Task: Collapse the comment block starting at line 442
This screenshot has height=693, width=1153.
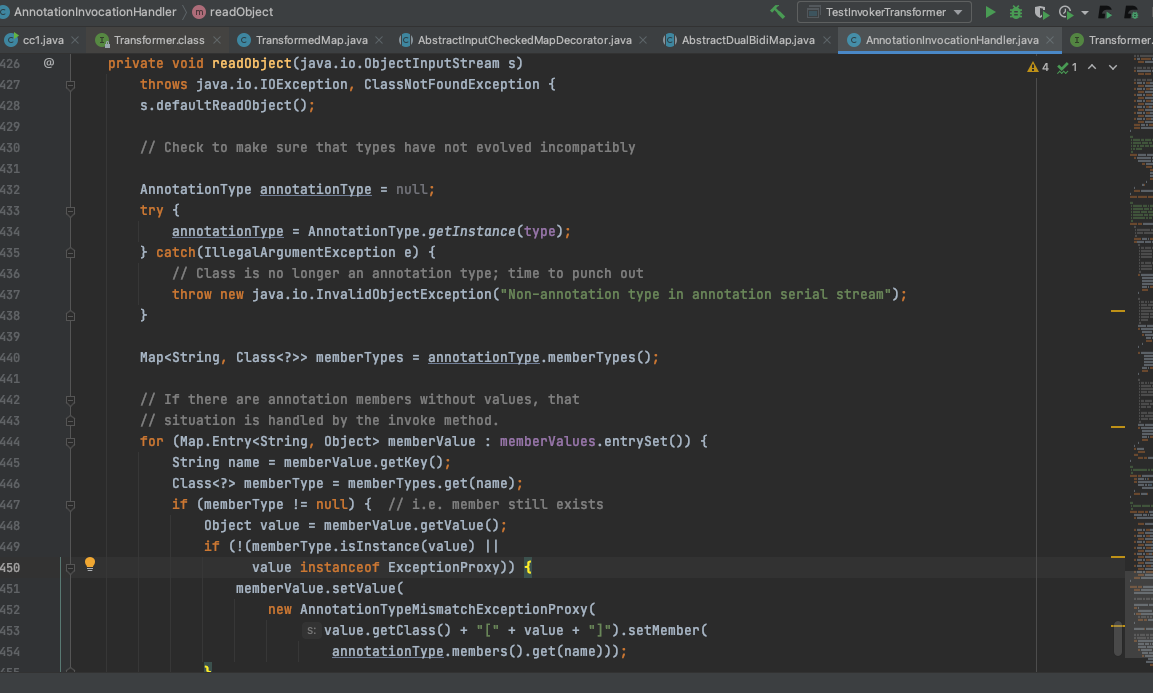Action: tap(71, 400)
